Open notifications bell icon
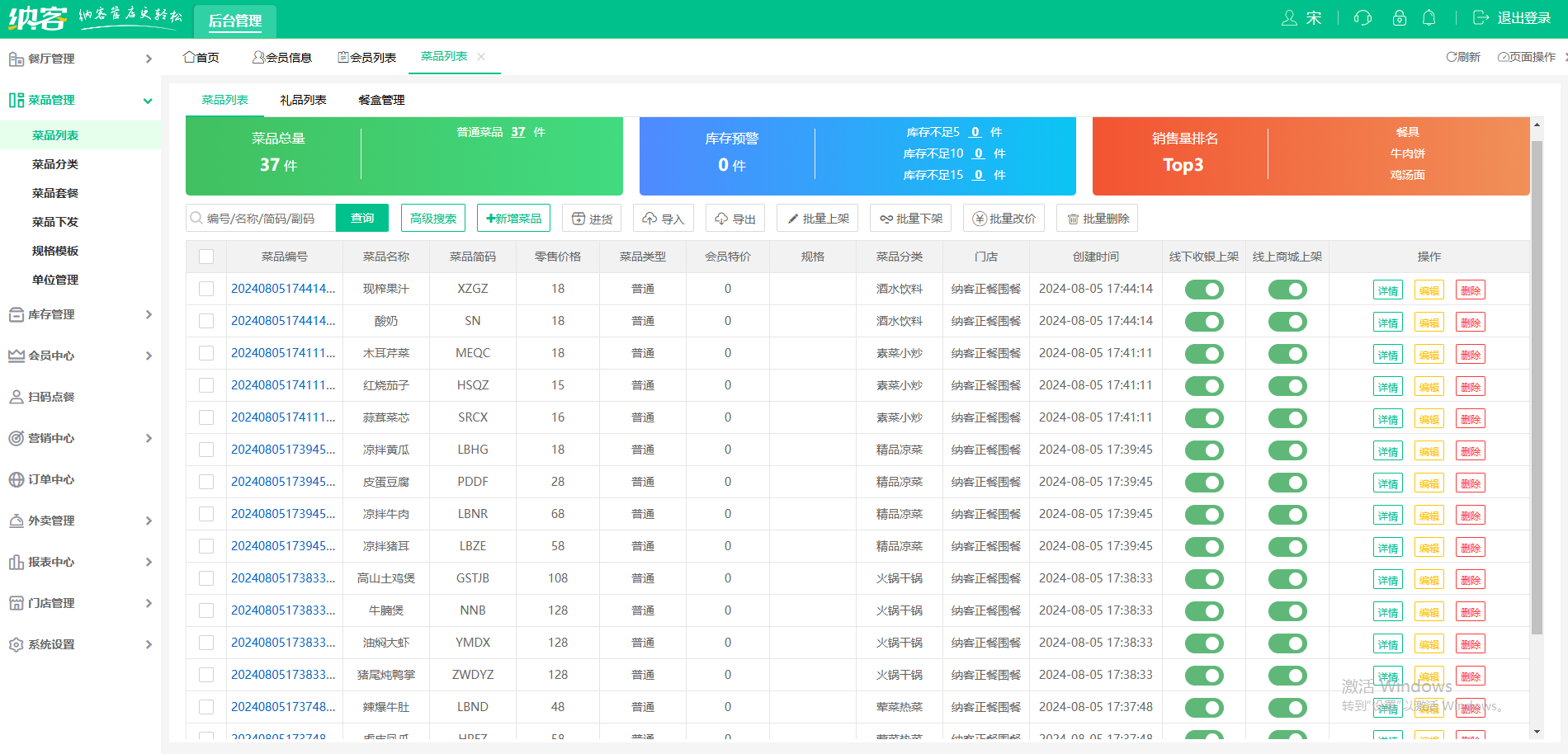The height and width of the screenshot is (754, 1568). (1429, 18)
